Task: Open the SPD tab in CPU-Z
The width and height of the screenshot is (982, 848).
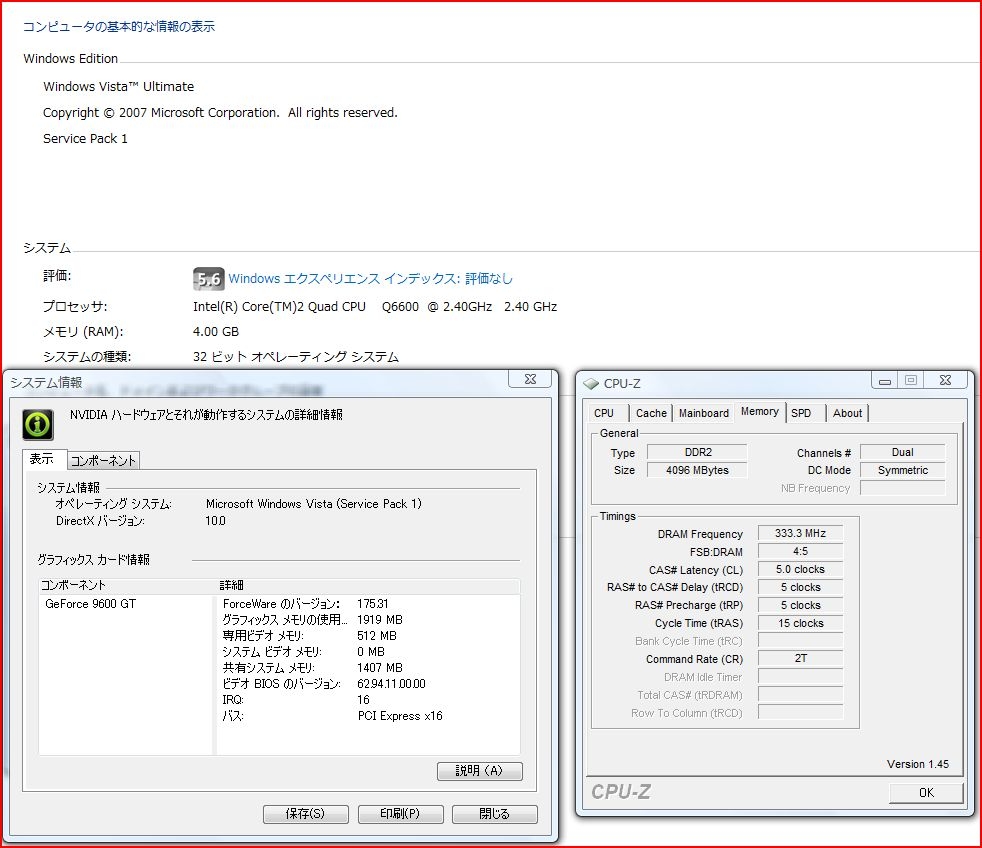Action: click(x=801, y=413)
